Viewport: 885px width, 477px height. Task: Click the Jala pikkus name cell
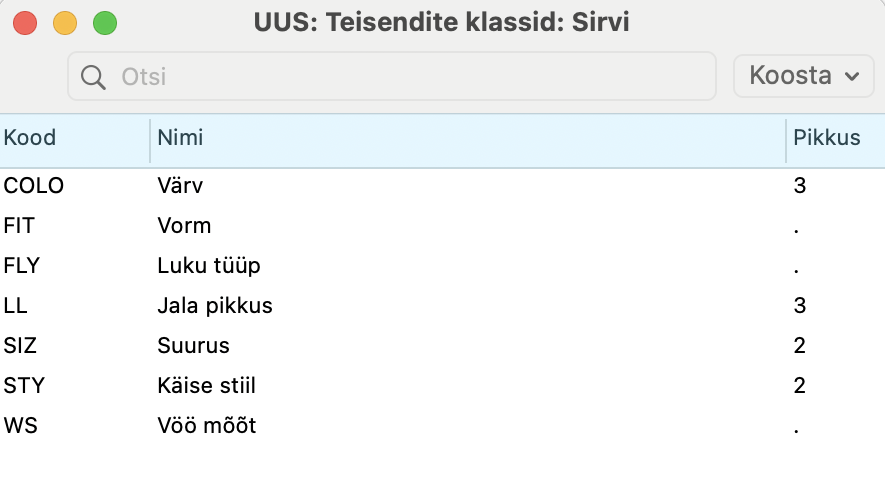[214, 306]
